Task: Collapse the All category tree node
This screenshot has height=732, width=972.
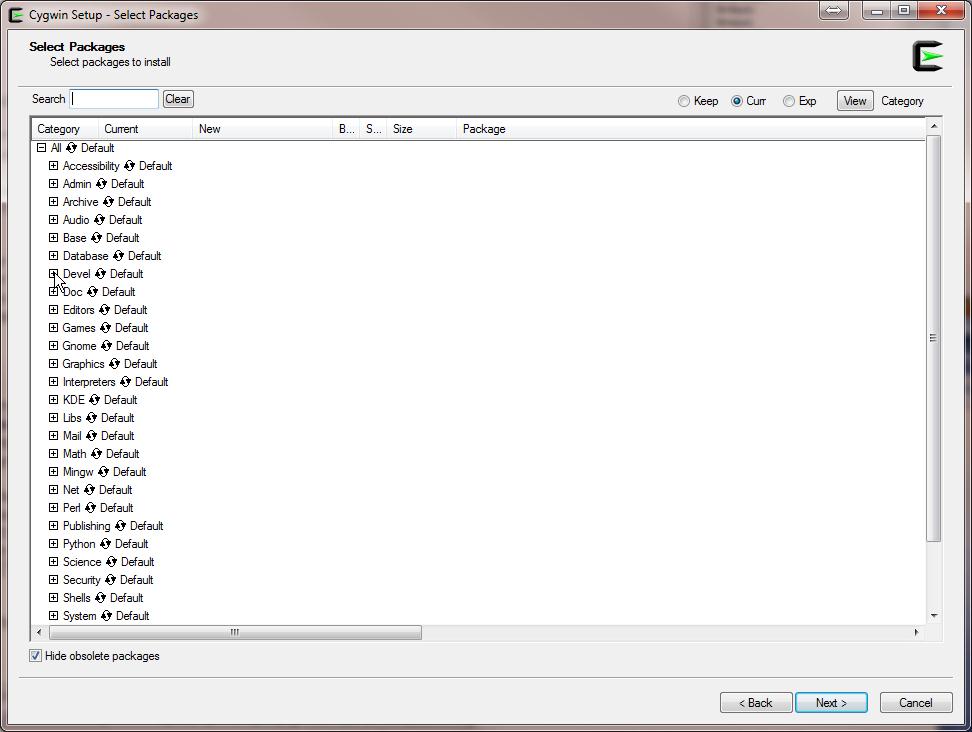Action: pos(42,148)
